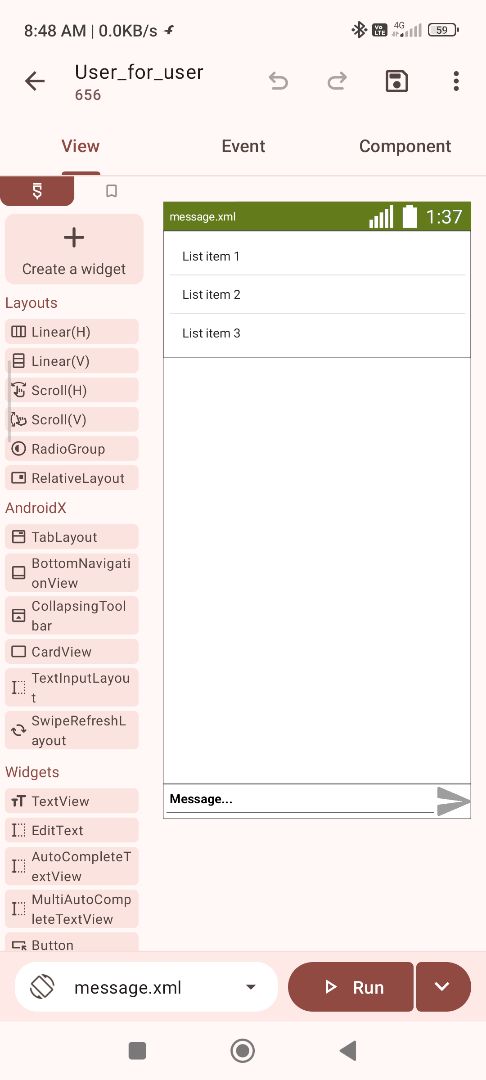Save project with floppy disk icon
Viewport: 486px width, 1080px height.
click(396, 81)
